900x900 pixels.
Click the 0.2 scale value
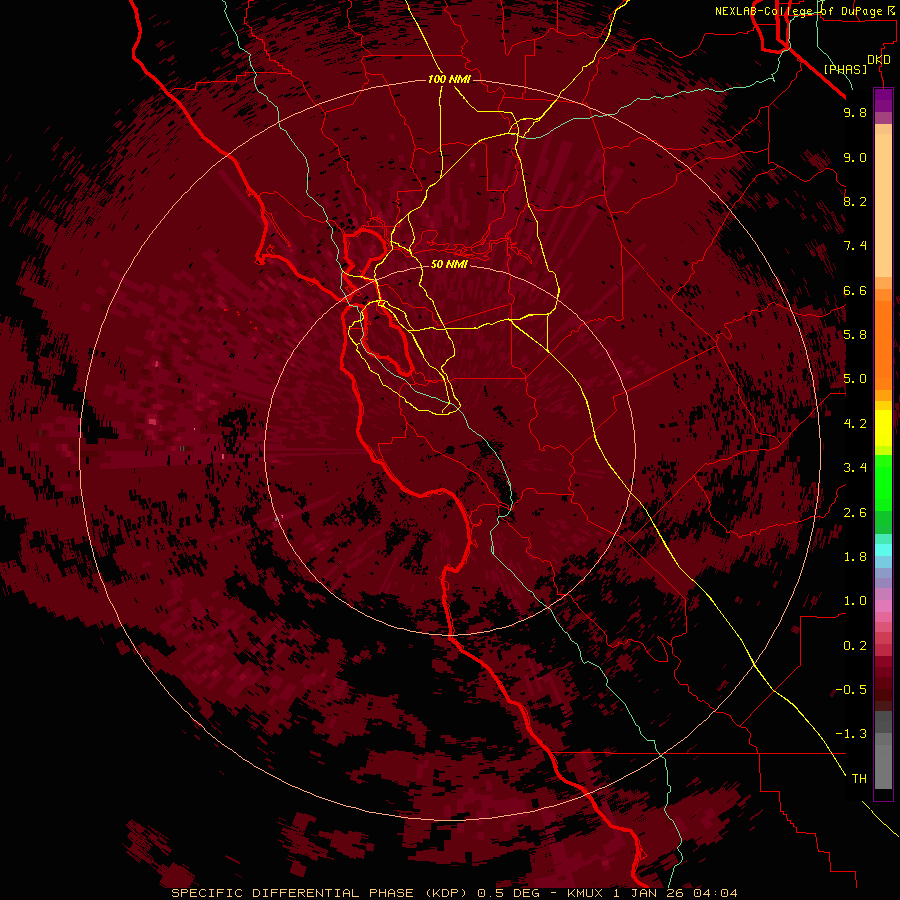click(x=855, y=645)
